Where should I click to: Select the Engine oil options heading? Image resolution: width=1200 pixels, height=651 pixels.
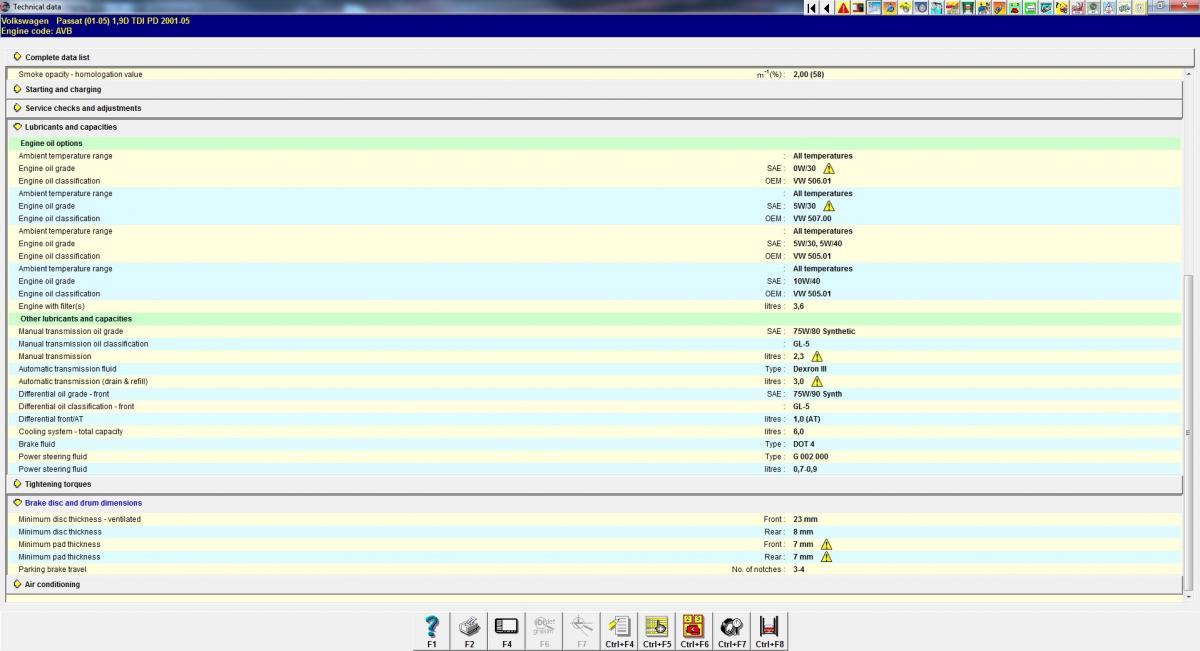coord(51,143)
